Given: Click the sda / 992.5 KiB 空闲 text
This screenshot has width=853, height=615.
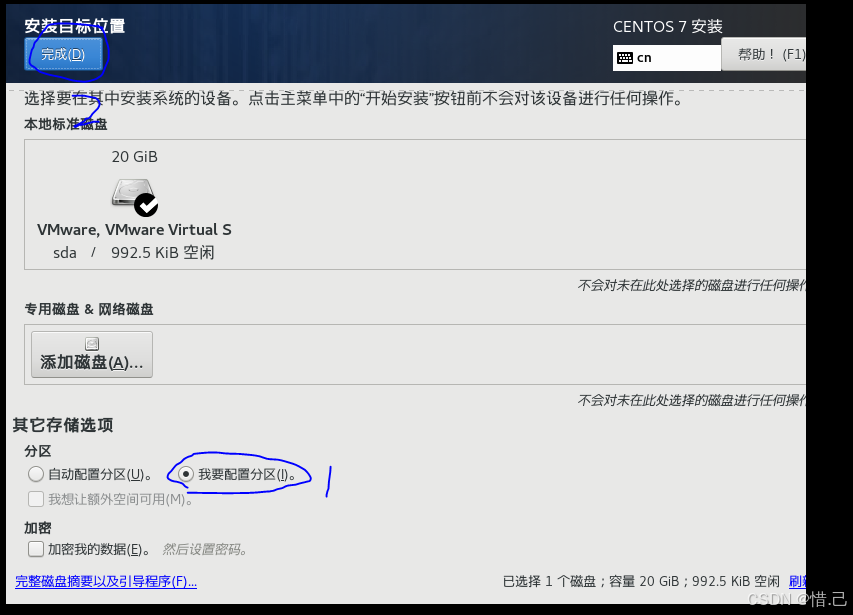Looking at the screenshot, I should click(134, 252).
